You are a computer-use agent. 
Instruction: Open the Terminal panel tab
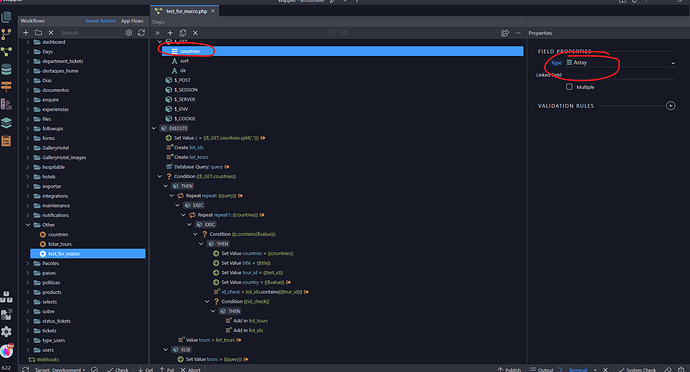point(578,369)
